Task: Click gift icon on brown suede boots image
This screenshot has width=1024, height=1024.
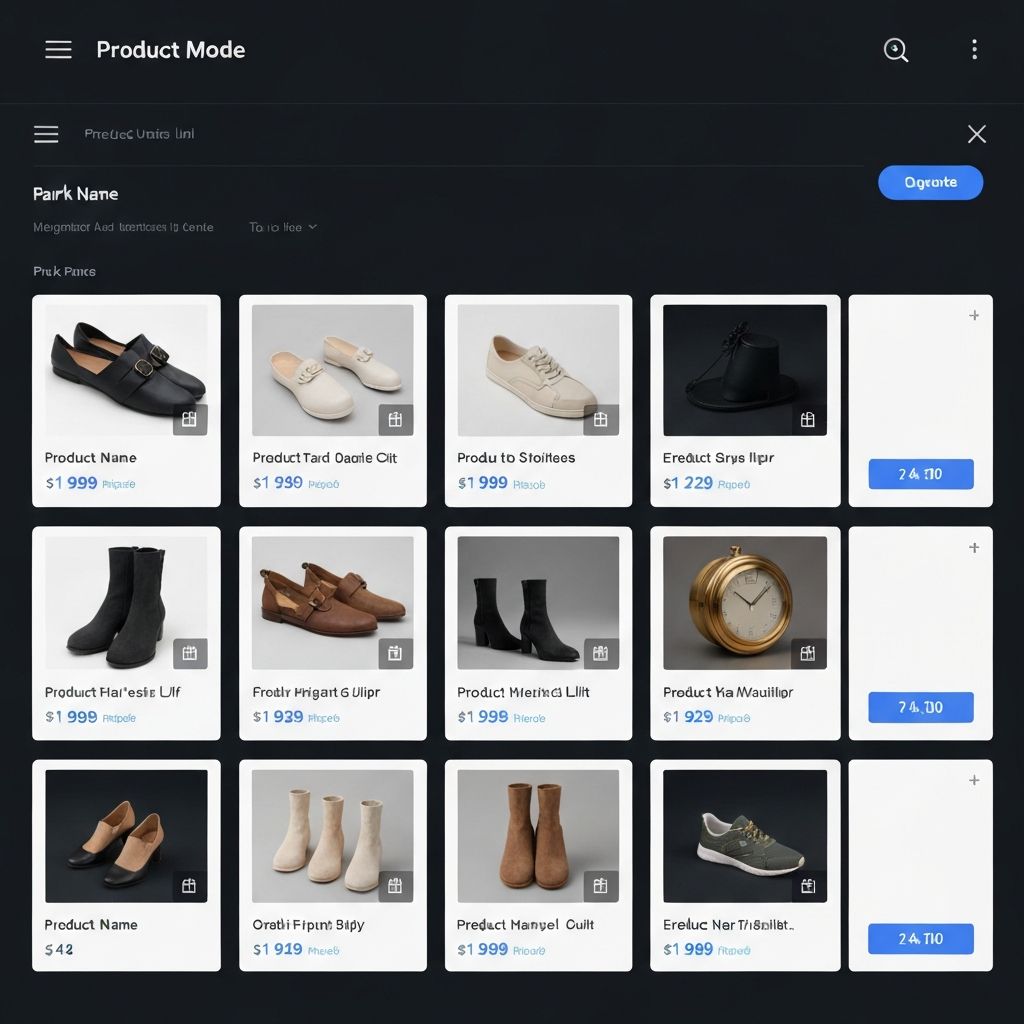Action: [x=601, y=886]
